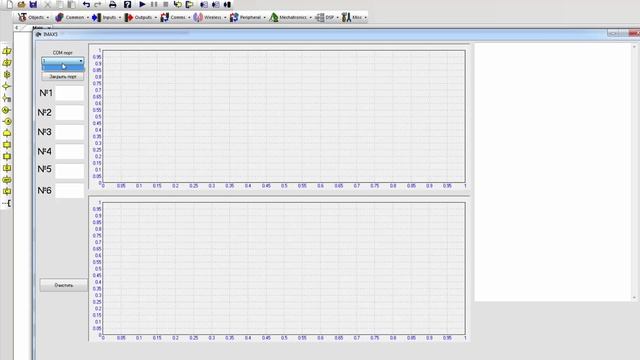Focus the №2 value field

coord(69,113)
